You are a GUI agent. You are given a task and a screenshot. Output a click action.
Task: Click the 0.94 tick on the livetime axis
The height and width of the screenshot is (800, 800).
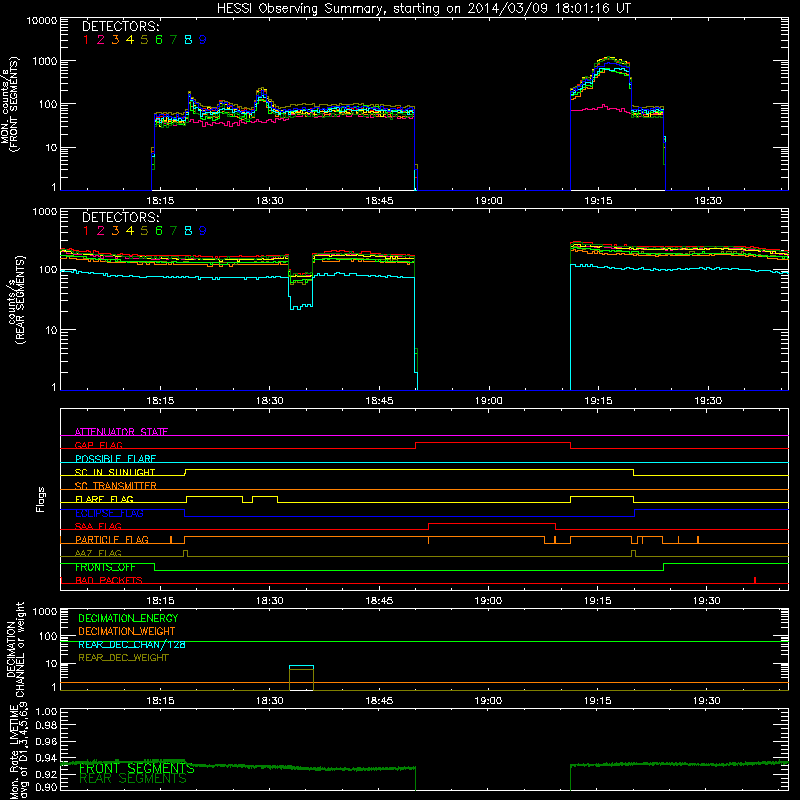pos(46,758)
